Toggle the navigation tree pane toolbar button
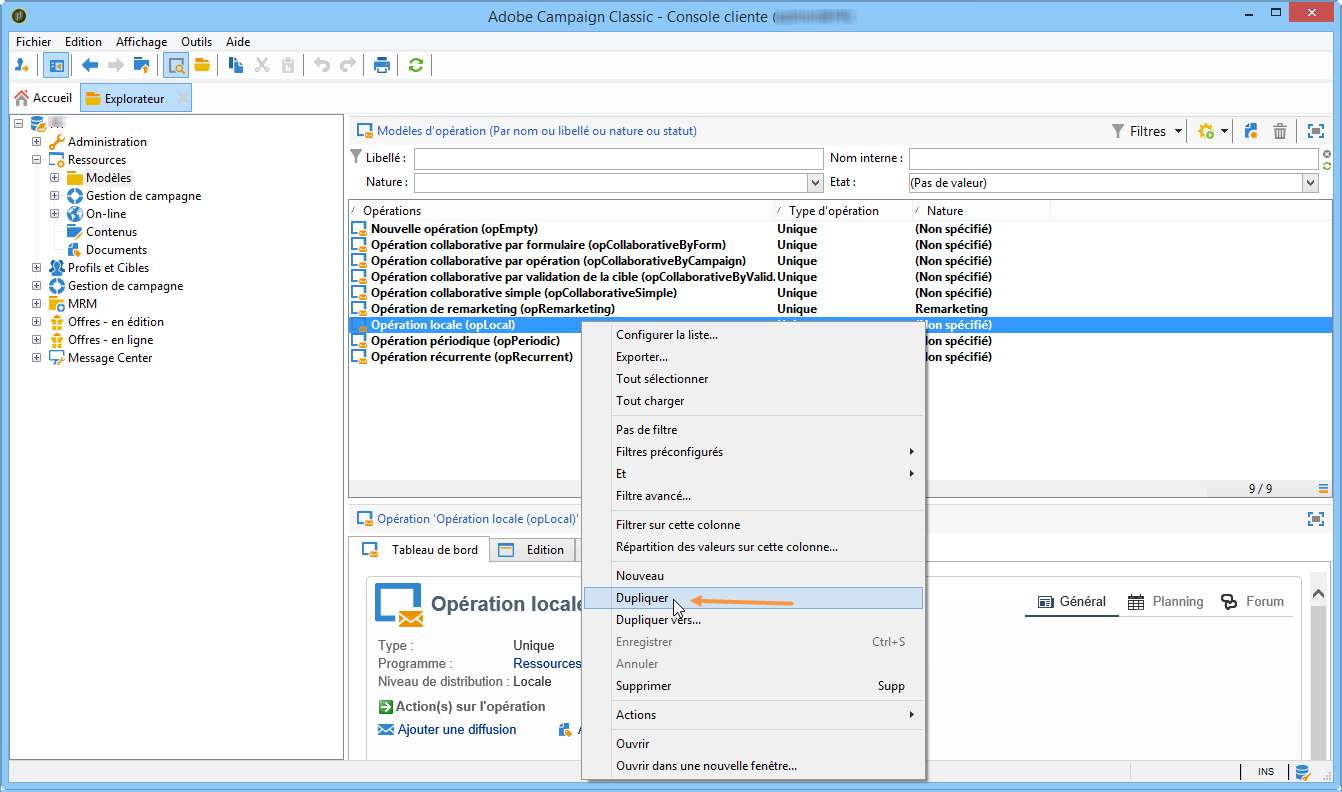The width and height of the screenshot is (1342, 792). (56, 66)
